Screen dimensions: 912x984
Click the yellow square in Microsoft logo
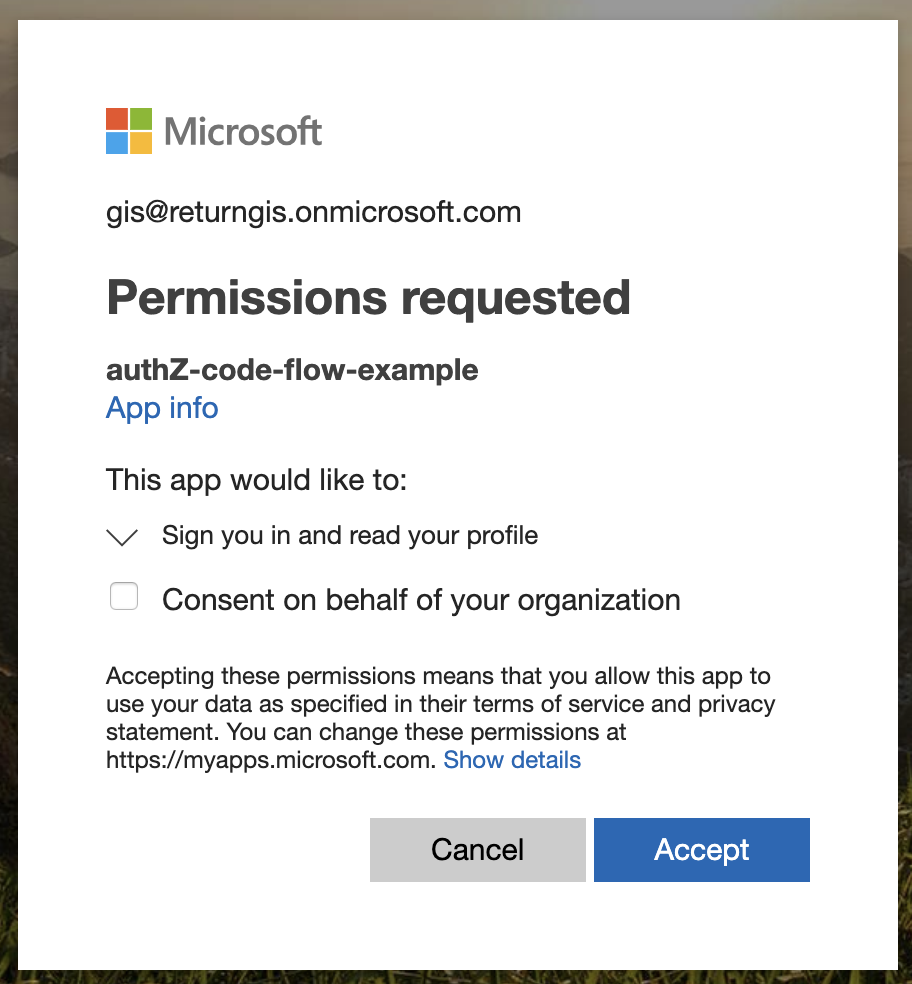coord(141,143)
